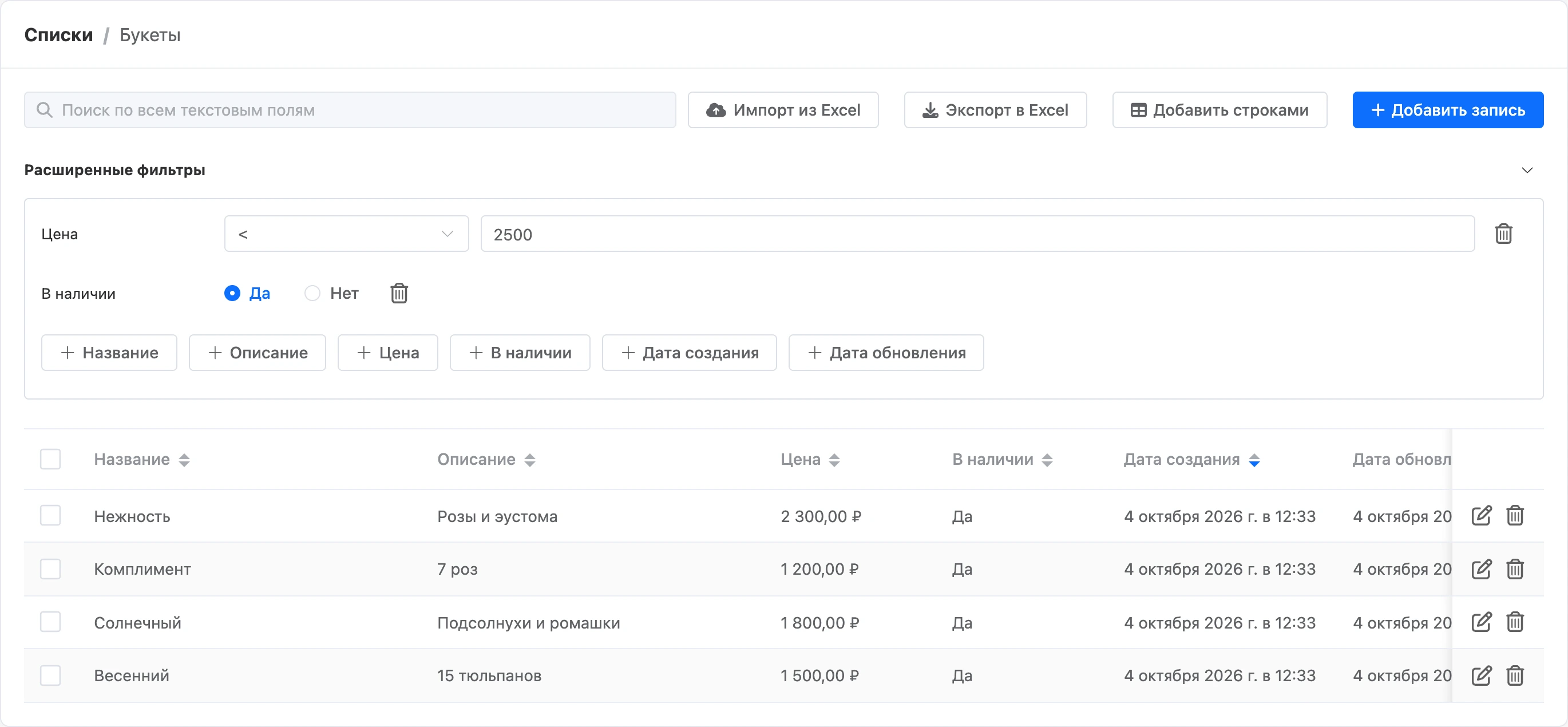This screenshot has height=727, width=1568.
Task: Sort by Цена column arrows
Action: [834, 460]
